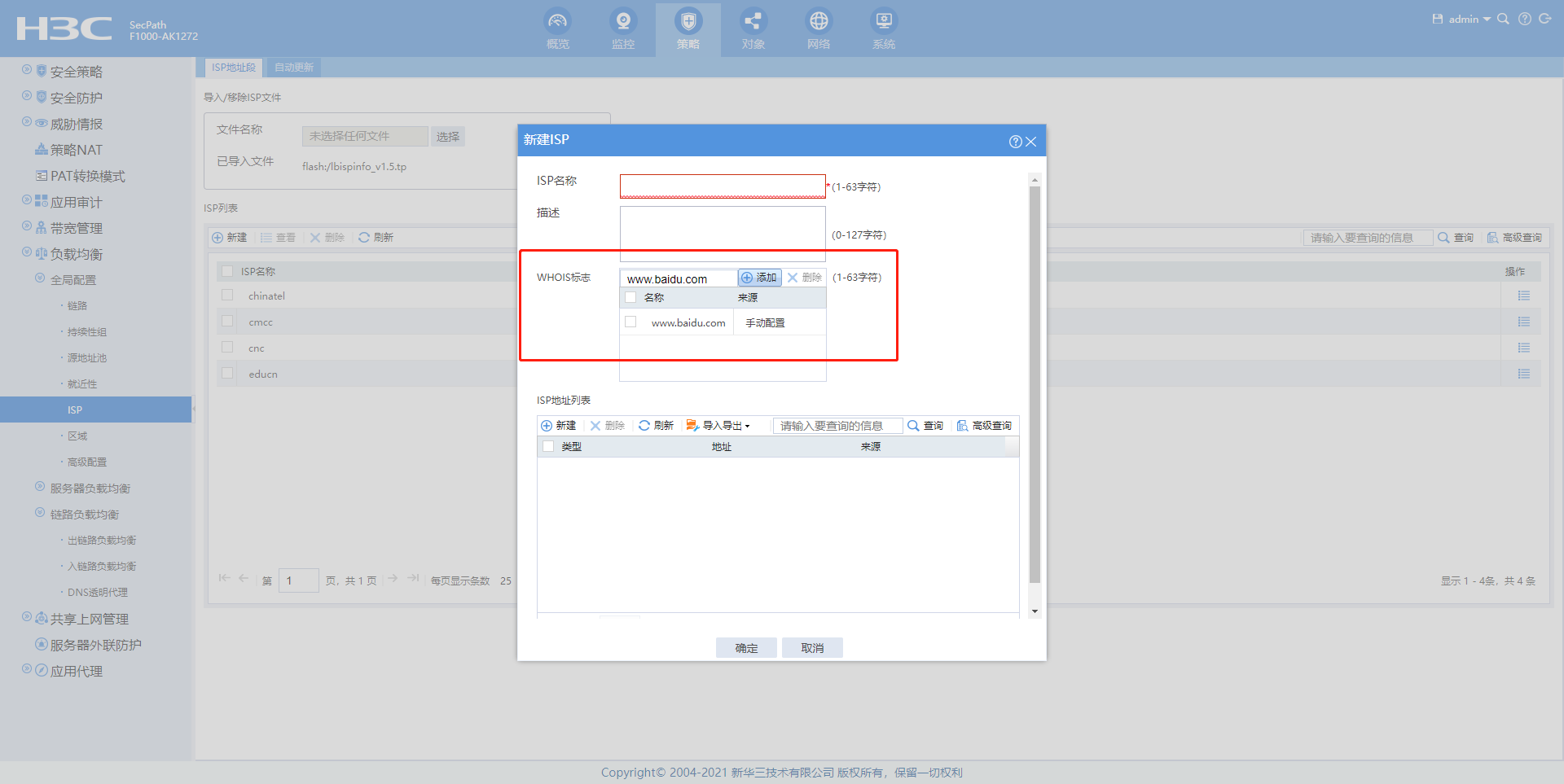Viewport: 1564px width, 784px height.
Task: Focus the WHOIS标志 input field
Action: click(679, 278)
